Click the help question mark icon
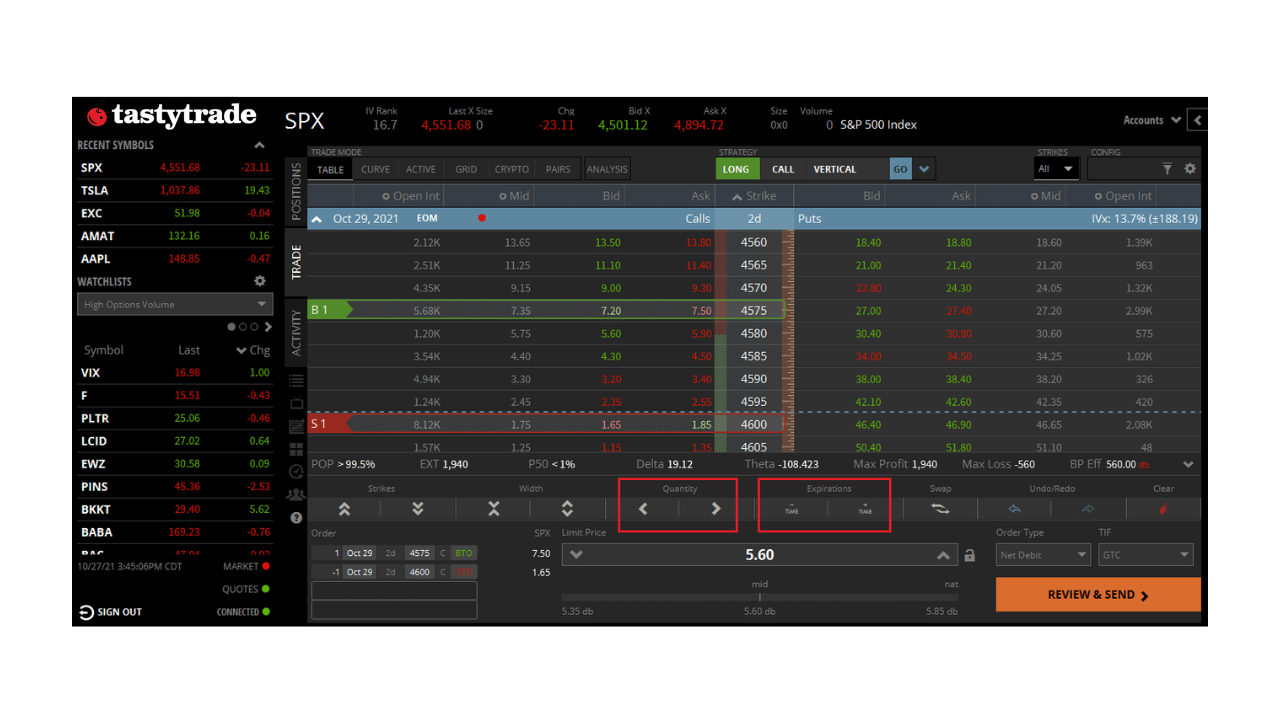The width and height of the screenshot is (1280, 720). [296, 518]
